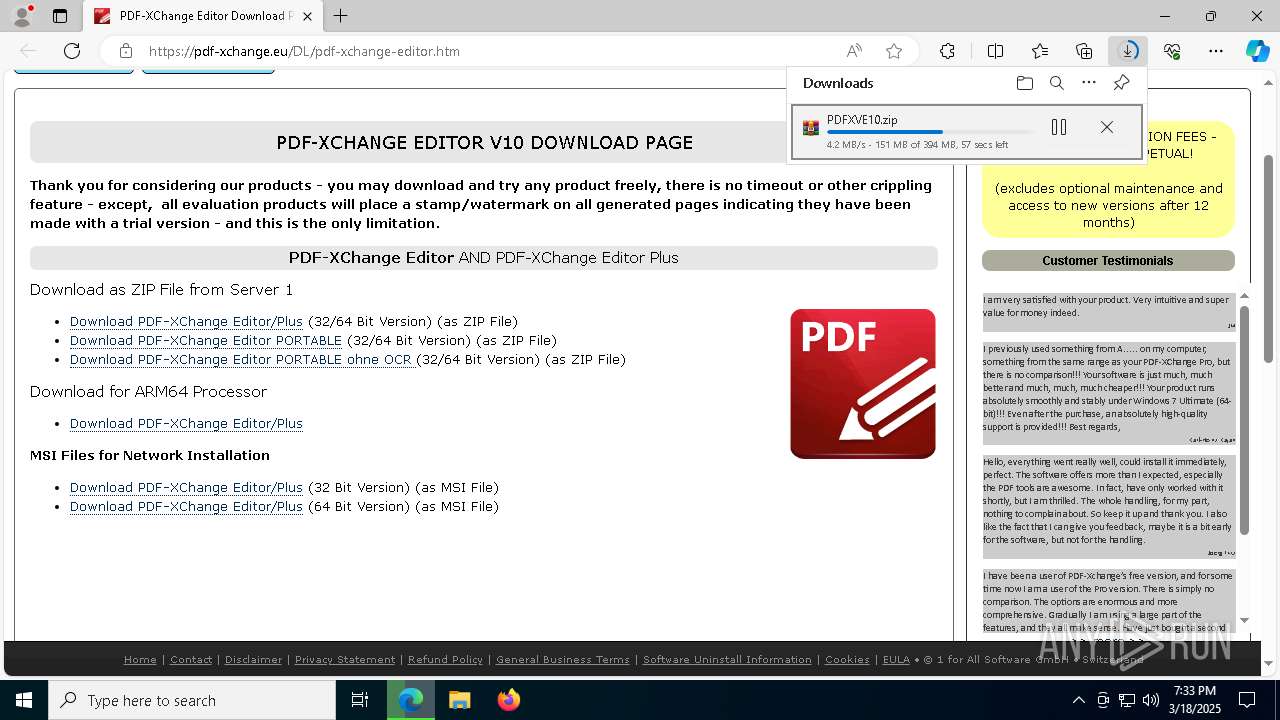Open volume control in system tray
Screen dimensions: 1280x720
pyautogui.click(x=1150, y=700)
